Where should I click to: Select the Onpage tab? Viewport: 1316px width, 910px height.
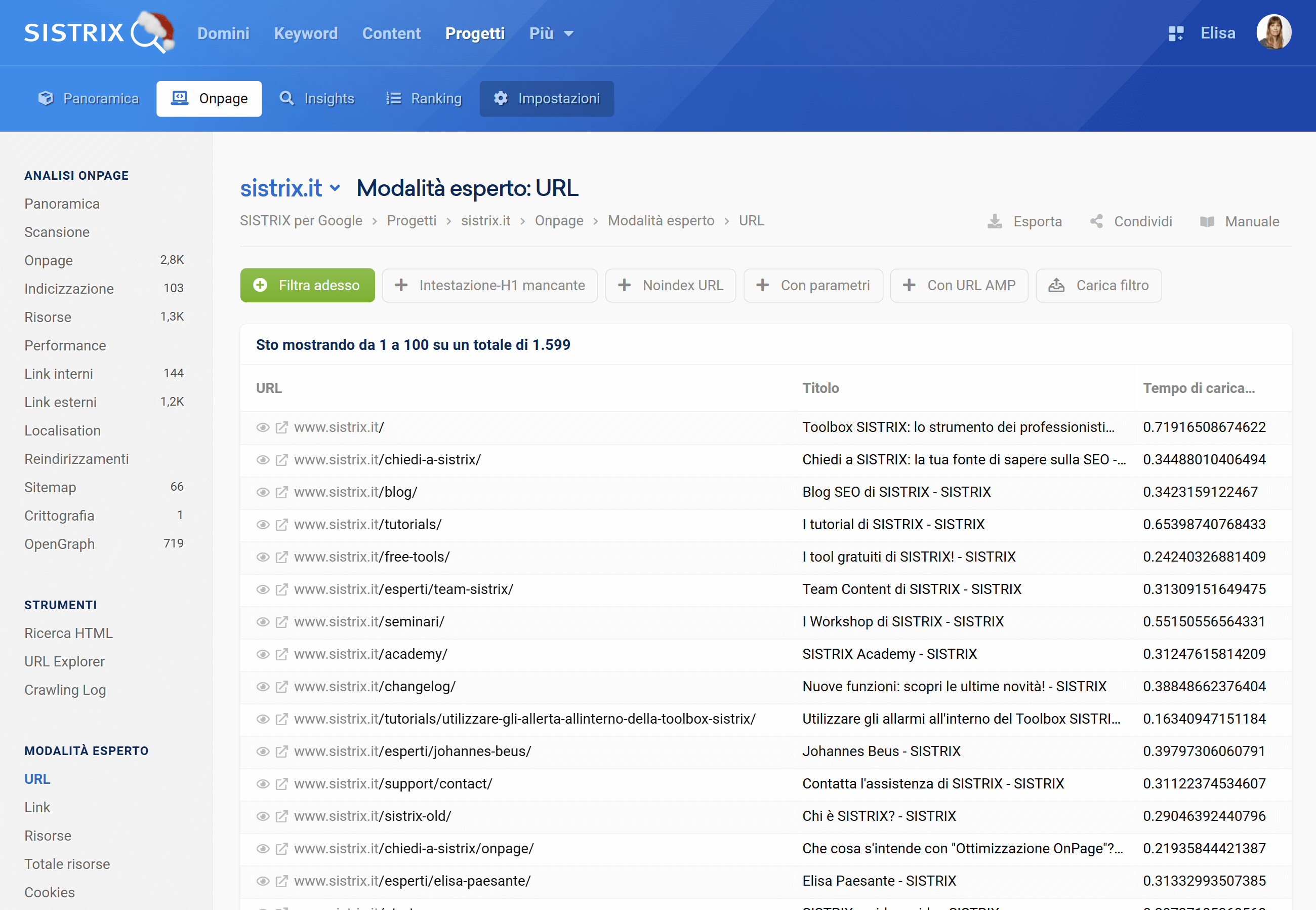tap(209, 98)
